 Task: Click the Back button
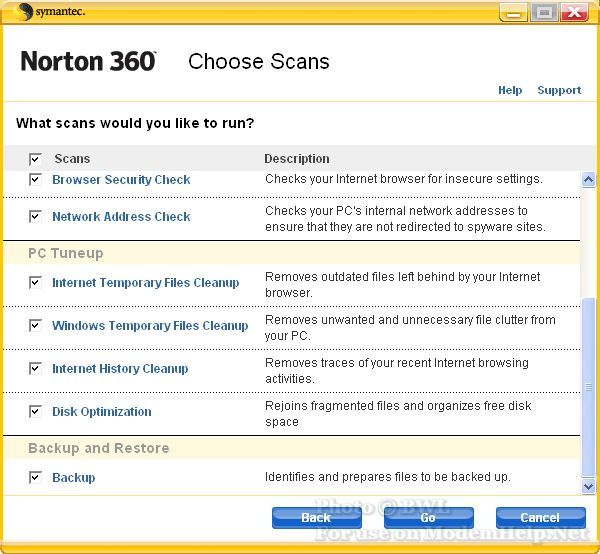click(x=316, y=518)
